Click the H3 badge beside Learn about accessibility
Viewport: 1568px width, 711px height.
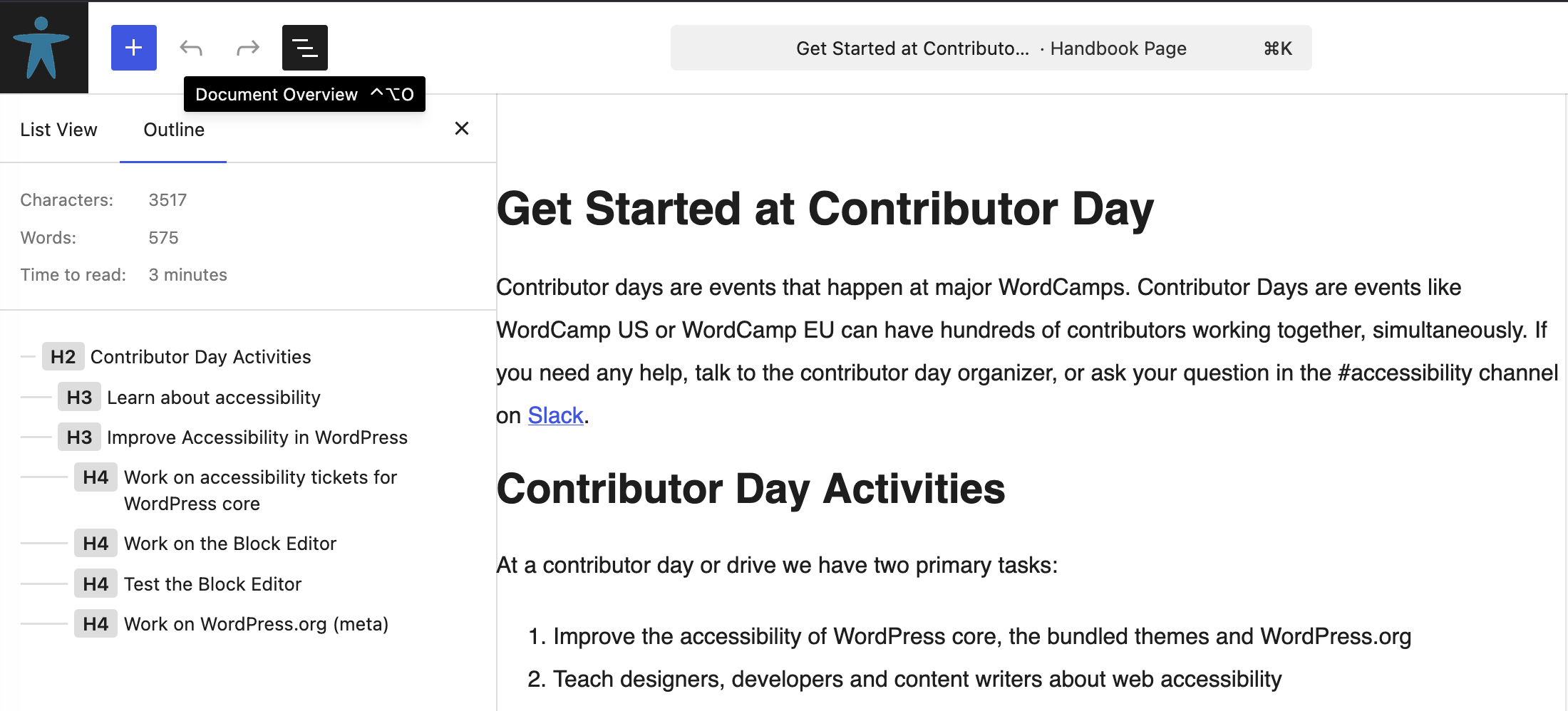click(78, 397)
